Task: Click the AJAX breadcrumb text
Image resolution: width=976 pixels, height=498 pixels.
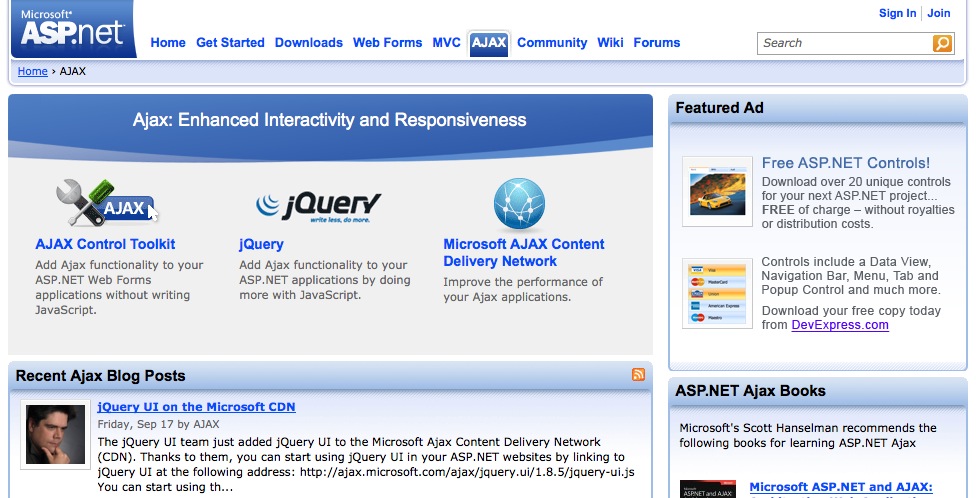Action: (72, 71)
